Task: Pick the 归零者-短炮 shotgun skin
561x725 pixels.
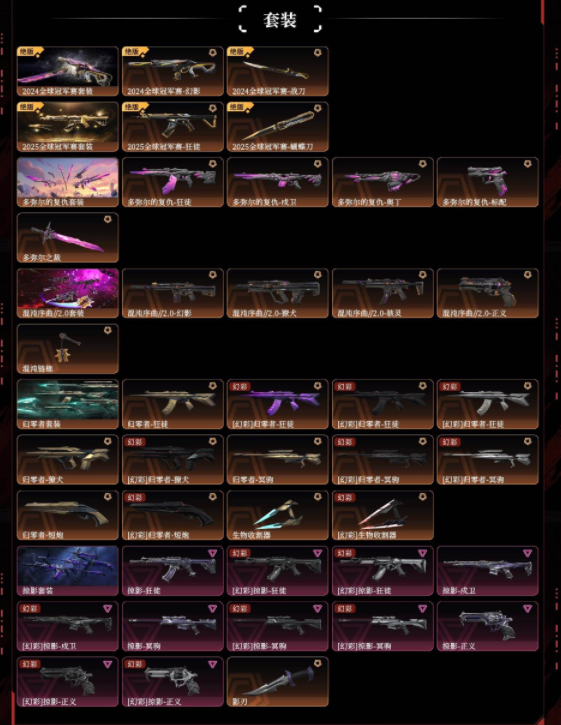Action: click(68, 515)
